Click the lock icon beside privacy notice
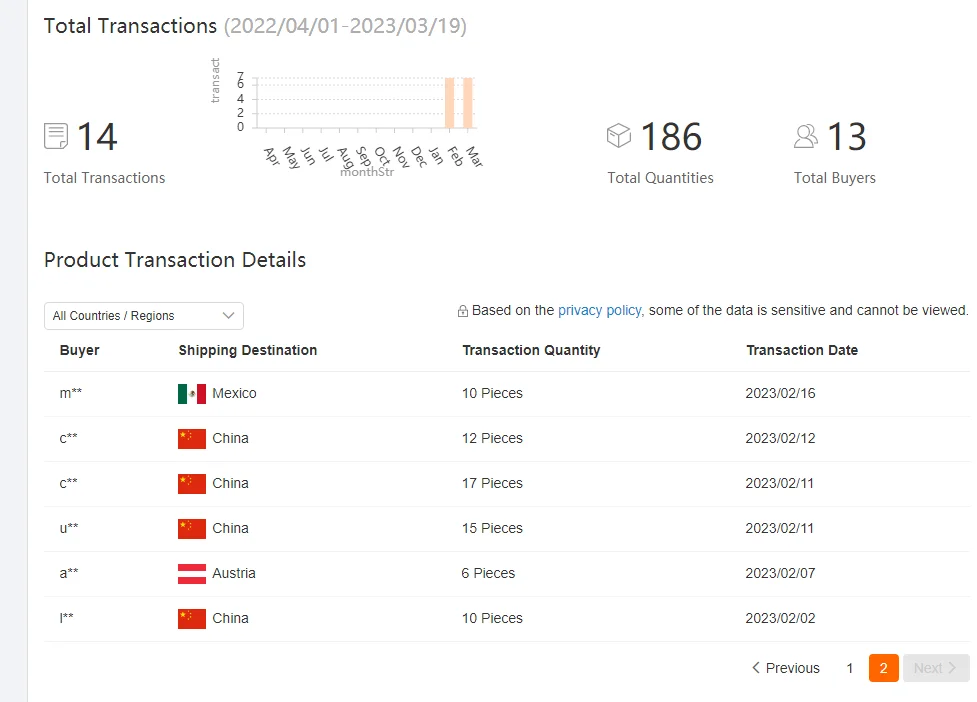 point(462,311)
